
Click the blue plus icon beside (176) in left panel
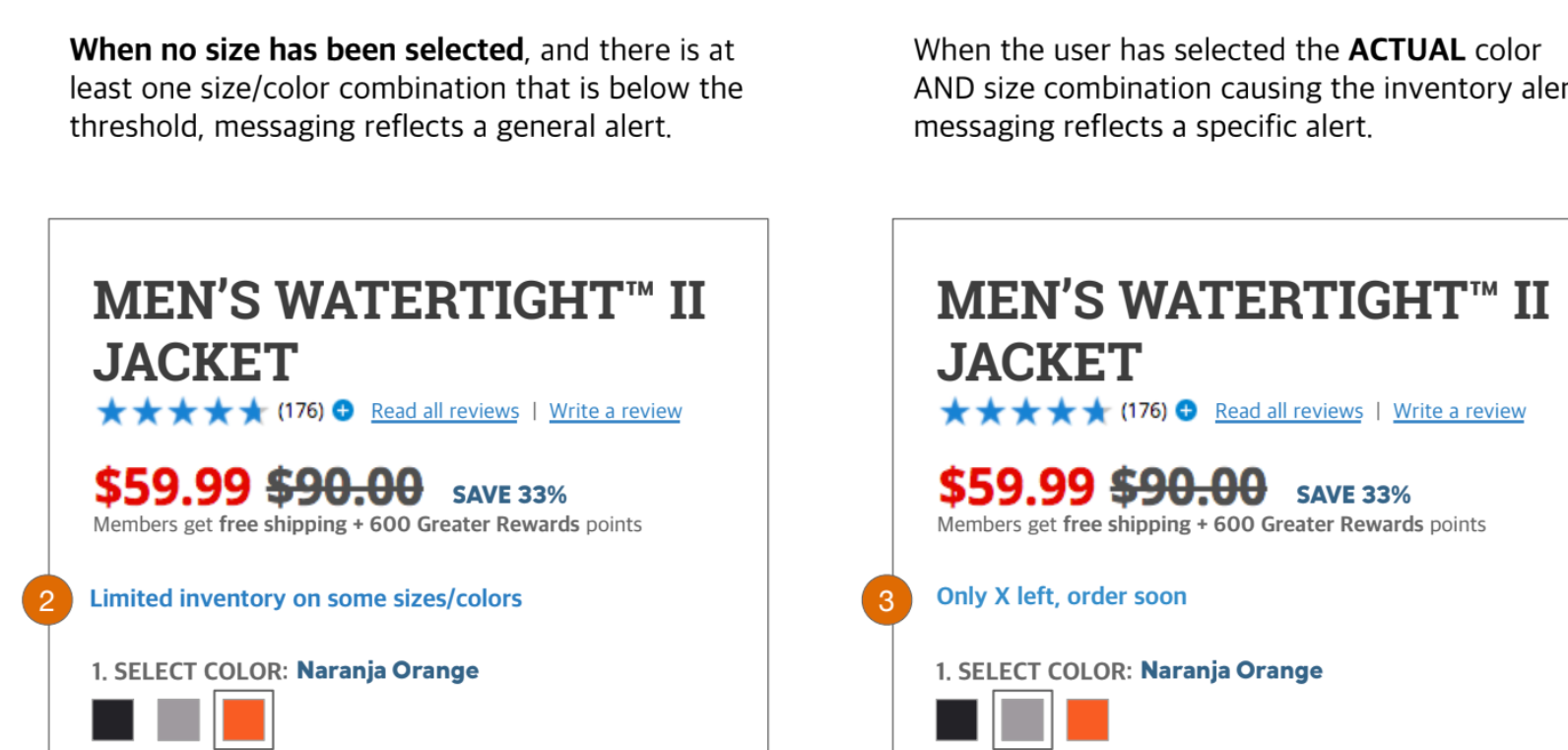pos(343,410)
